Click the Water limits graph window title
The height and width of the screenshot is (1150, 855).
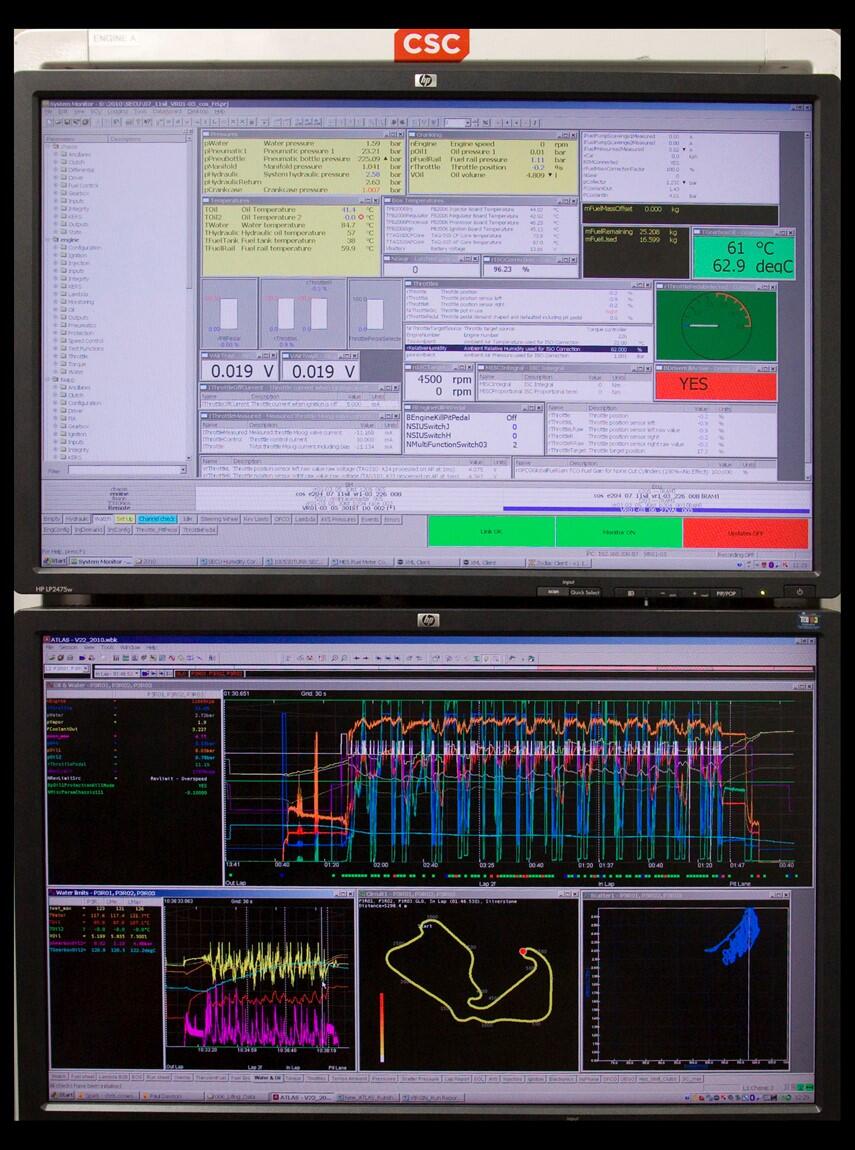pyautogui.click(x=202, y=893)
